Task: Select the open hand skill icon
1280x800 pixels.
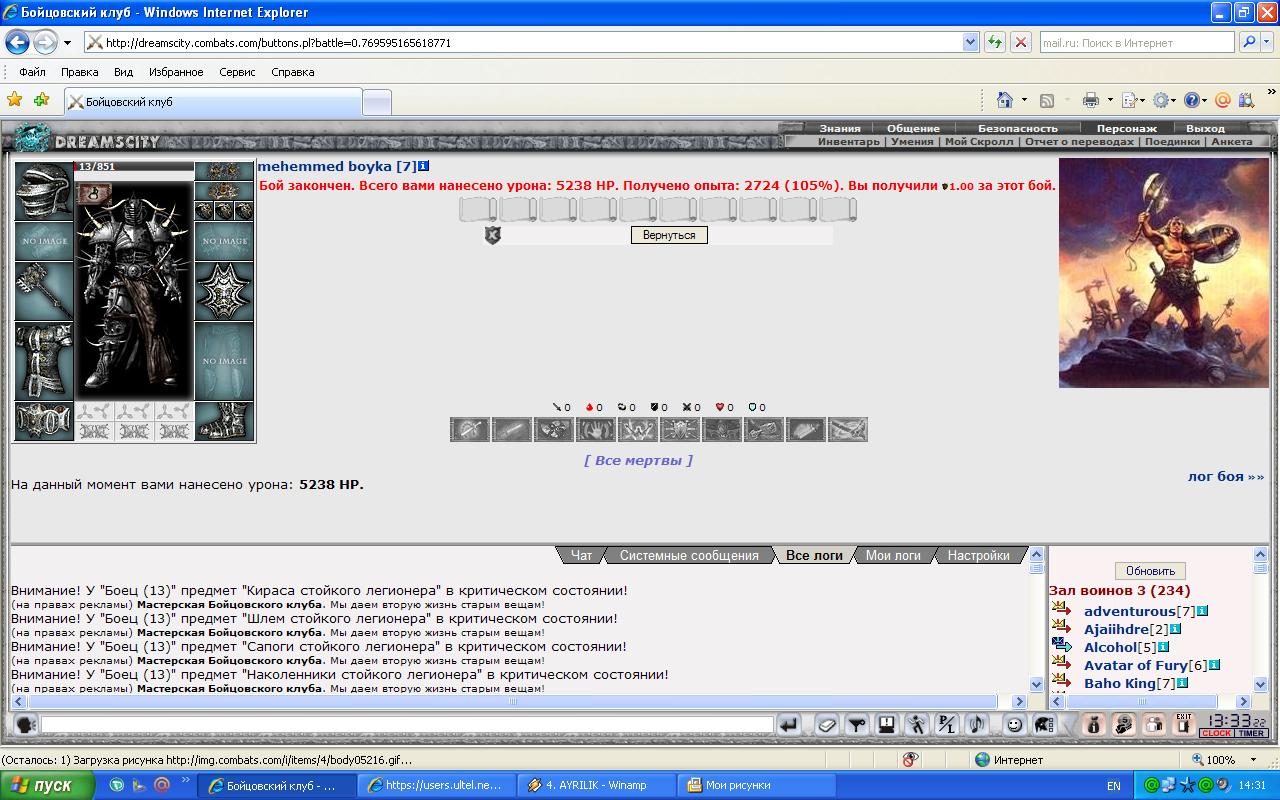Action: [x=596, y=429]
